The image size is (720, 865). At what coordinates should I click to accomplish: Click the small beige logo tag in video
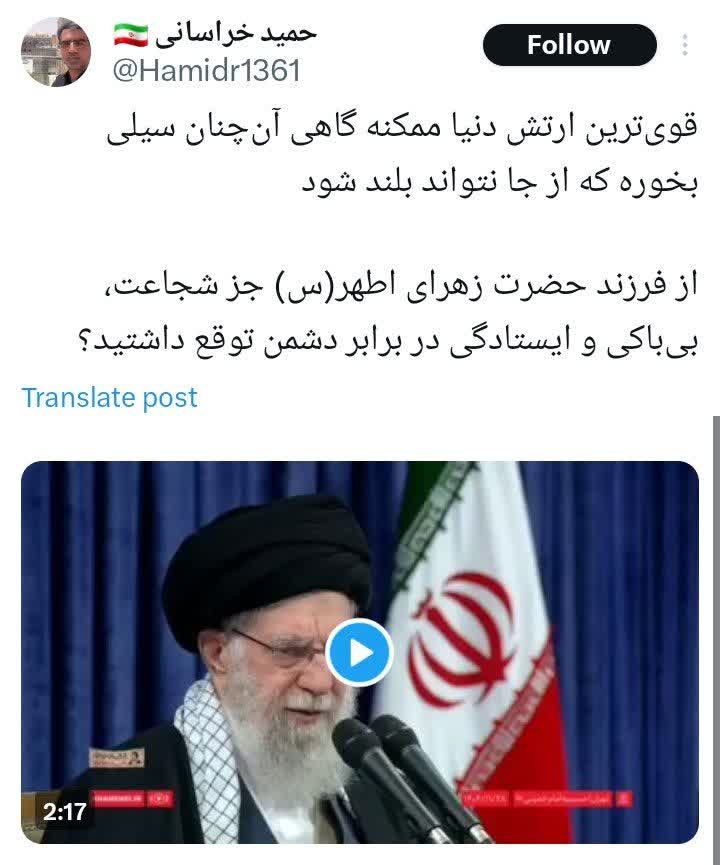coord(117,757)
